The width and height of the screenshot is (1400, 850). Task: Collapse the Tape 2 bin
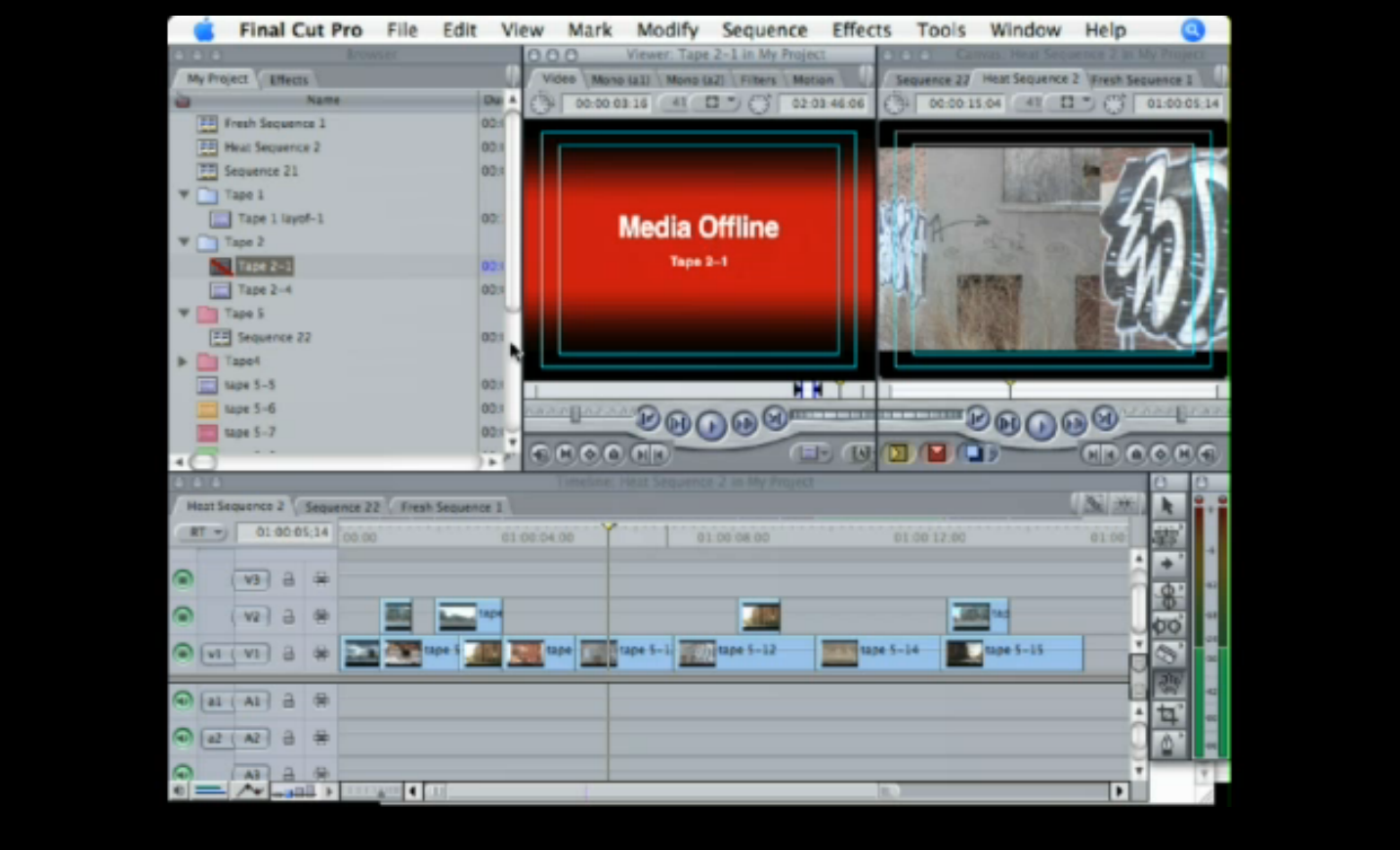(x=184, y=241)
